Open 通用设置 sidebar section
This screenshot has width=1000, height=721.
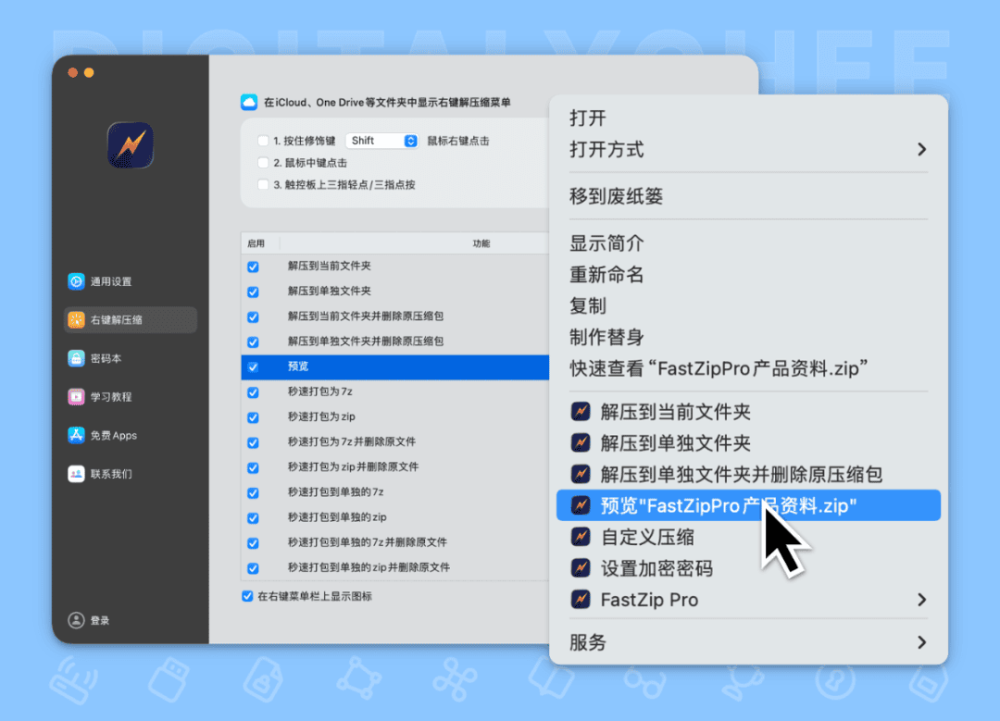pos(131,281)
